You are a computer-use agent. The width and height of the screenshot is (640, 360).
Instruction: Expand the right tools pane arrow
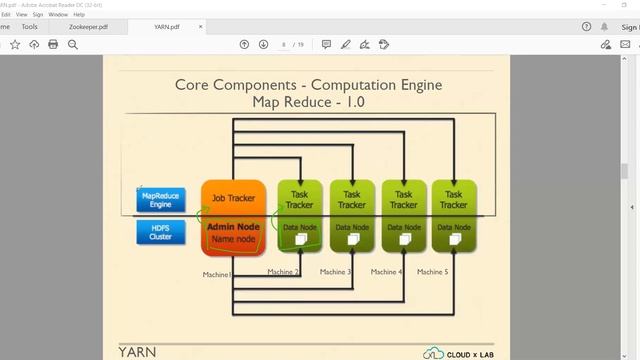[x=632, y=207]
